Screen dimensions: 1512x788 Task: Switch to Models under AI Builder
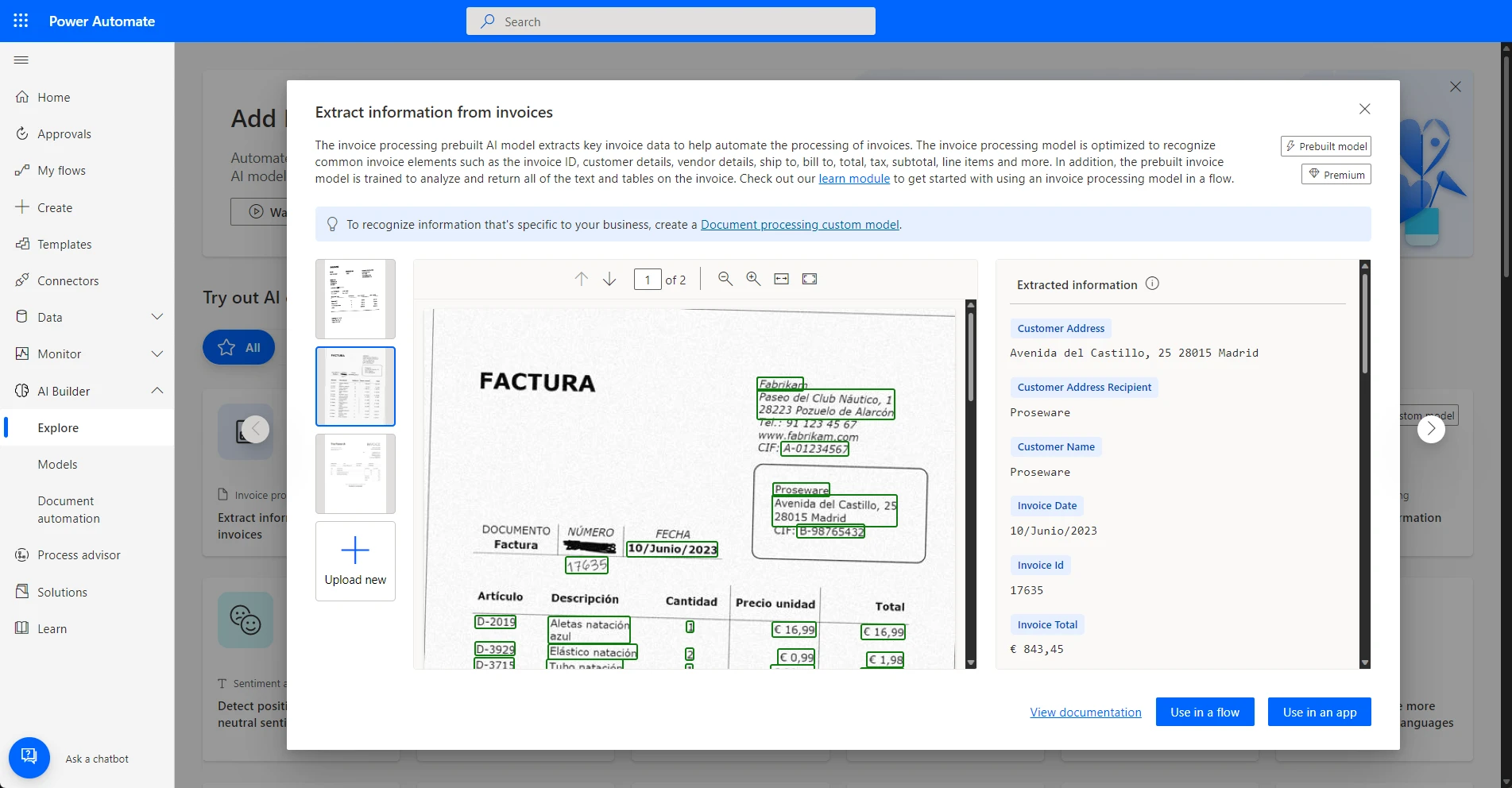[x=57, y=464]
